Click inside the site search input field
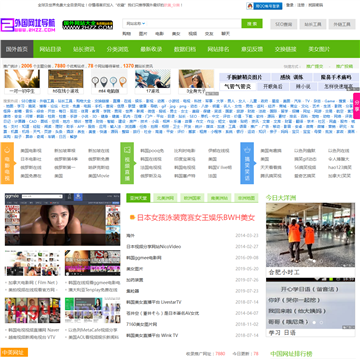The height and width of the screenshot is (360, 360). pyautogui.click(x=194, y=24)
